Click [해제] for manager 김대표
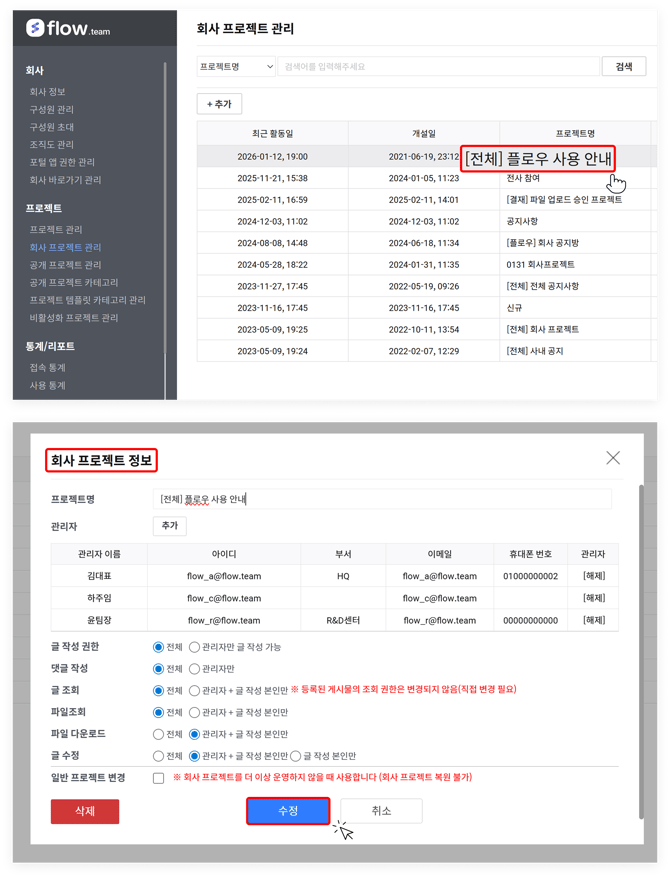The width and height of the screenshot is (670, 878). pos(594,576)
